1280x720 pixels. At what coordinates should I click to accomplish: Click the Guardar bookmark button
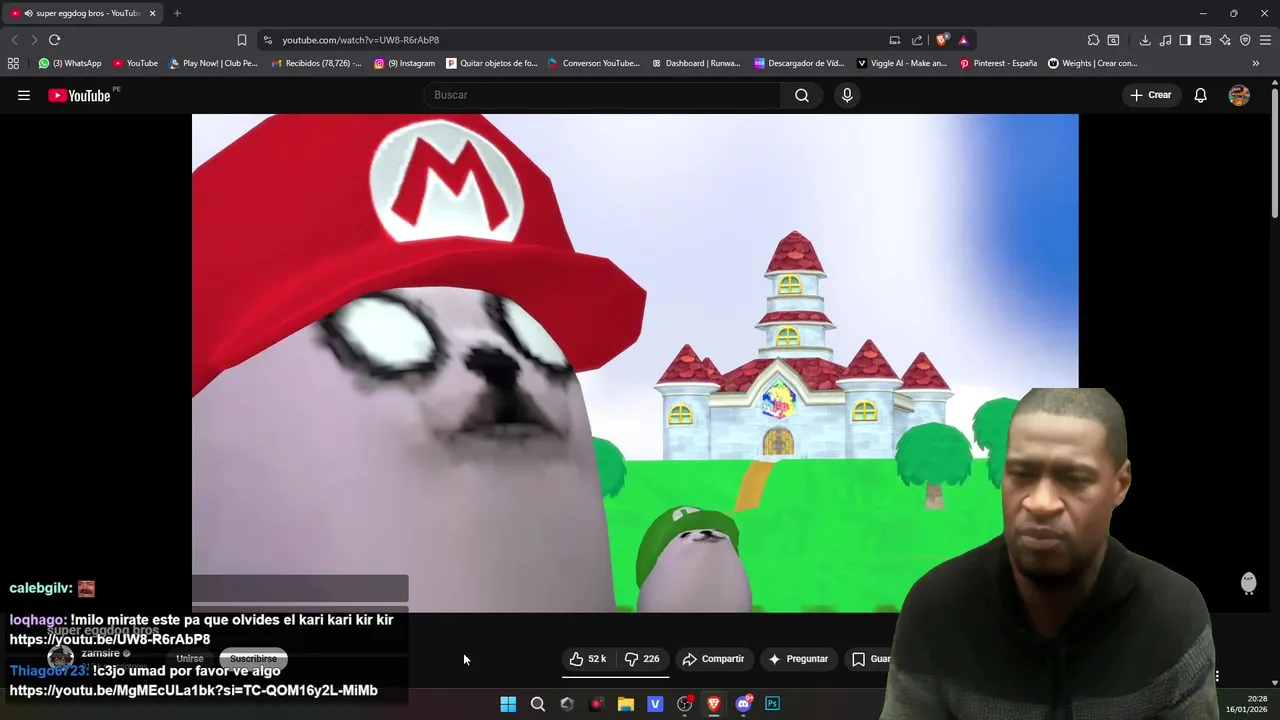[871, 659]
